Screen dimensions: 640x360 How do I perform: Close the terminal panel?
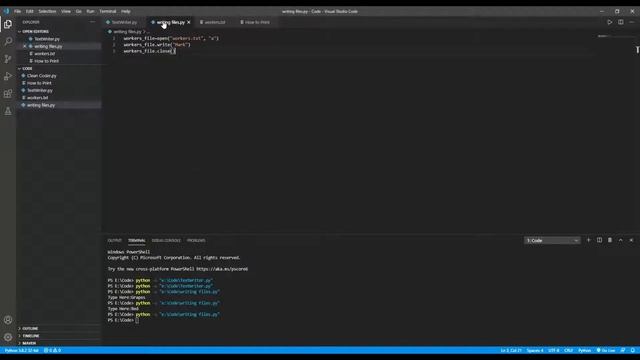point(631,240)
